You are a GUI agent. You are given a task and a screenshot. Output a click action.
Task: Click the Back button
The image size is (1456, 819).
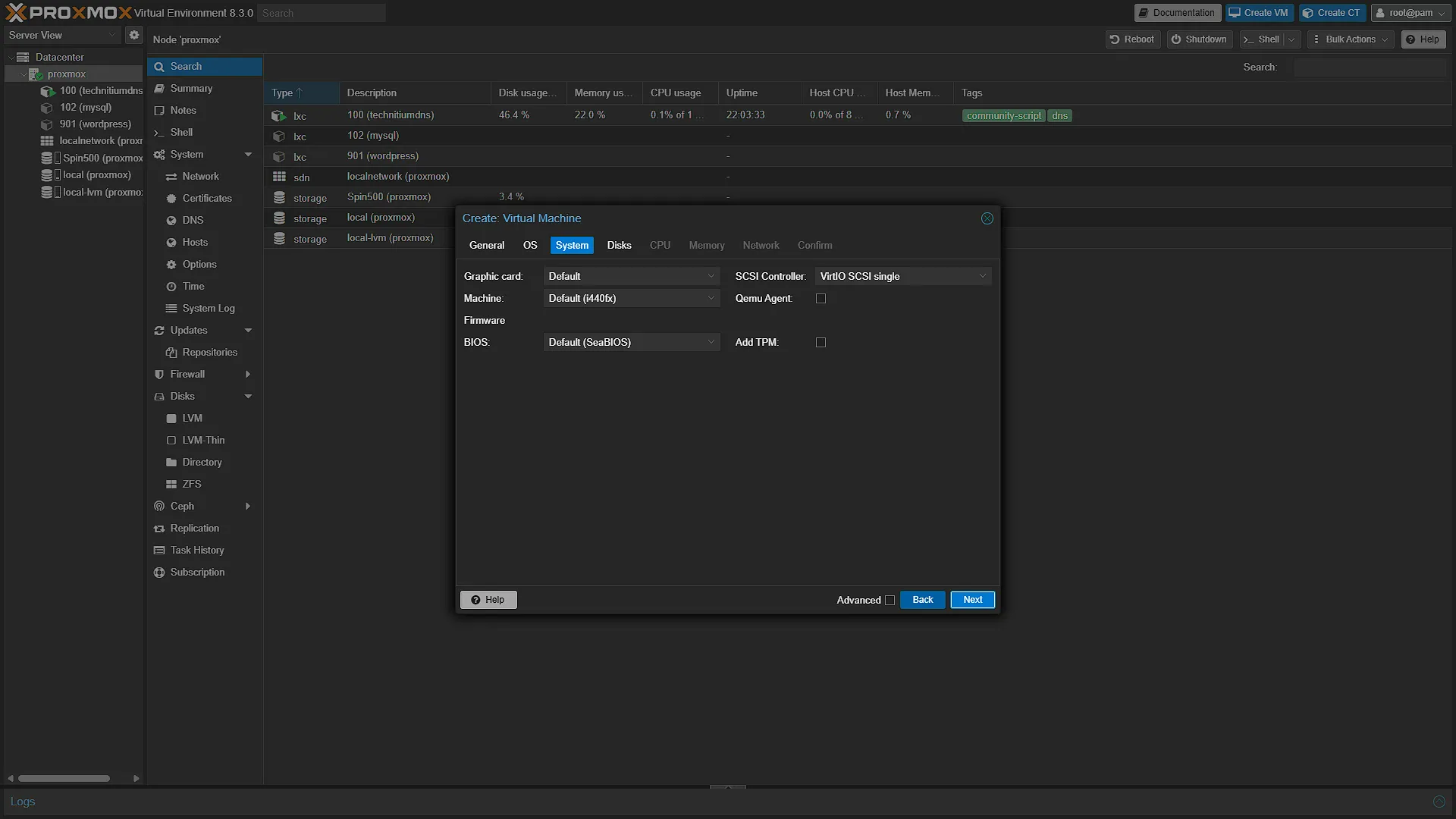[922, 600]
